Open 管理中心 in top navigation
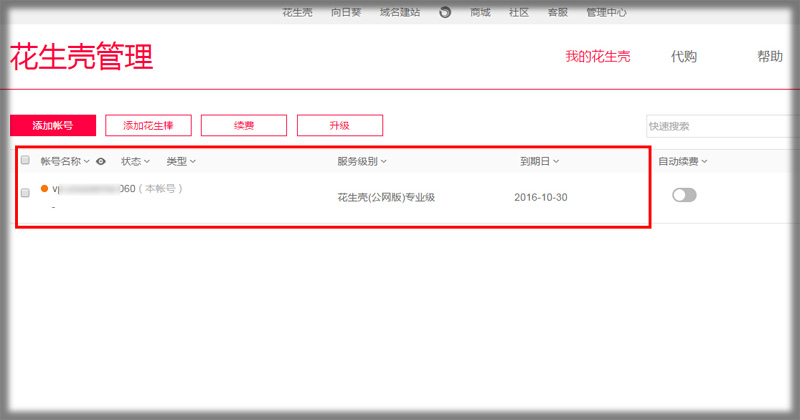This screenshot has width=800, height=420. point(606,12)
